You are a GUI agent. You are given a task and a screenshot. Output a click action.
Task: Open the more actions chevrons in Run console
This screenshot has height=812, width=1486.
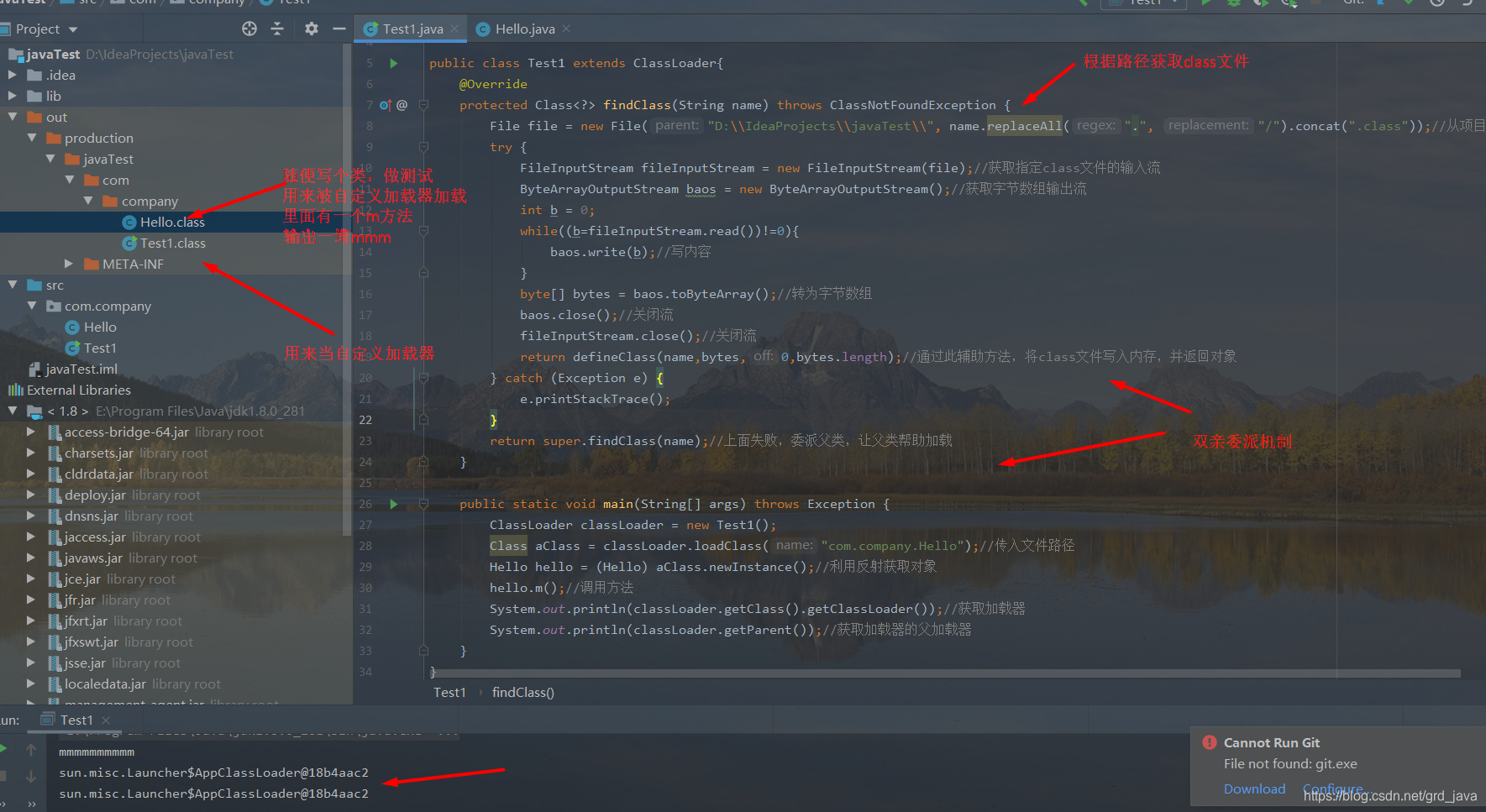[32, 804]
